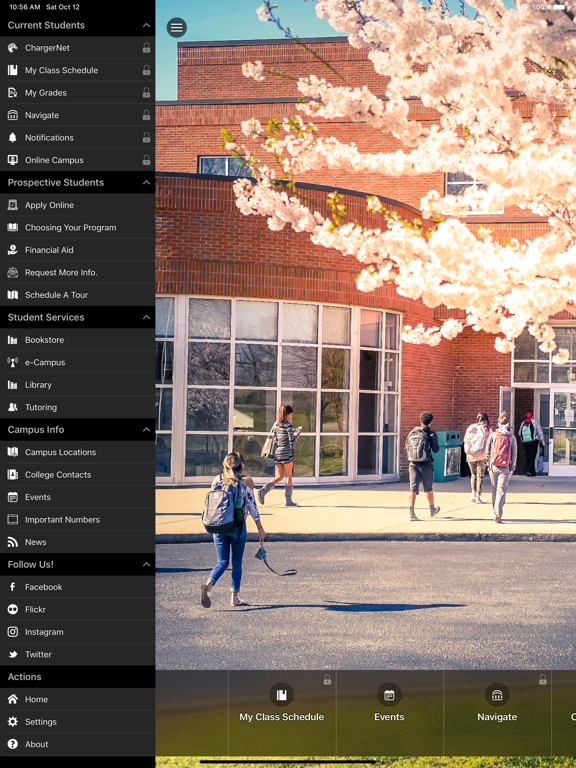The height and width of the screenshot is (768, 576).
Task: Click the Facebook label
Action: 44,587
